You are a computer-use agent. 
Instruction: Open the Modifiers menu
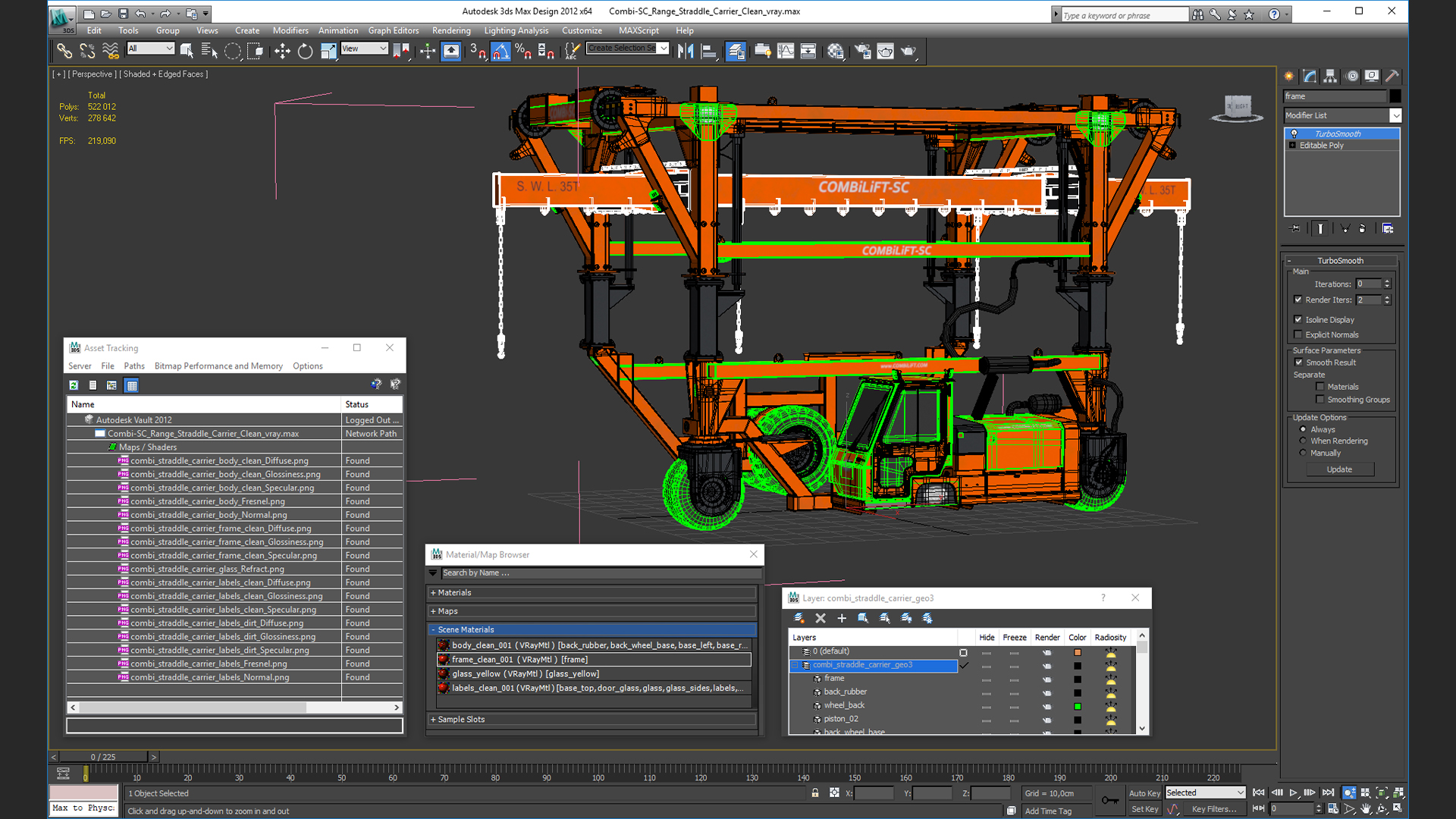tap(290, 30)
